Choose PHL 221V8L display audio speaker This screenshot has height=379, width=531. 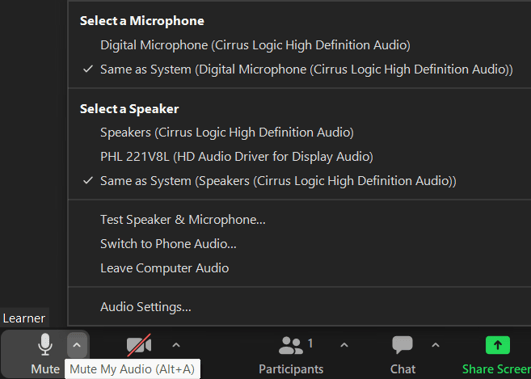[236, 157]
